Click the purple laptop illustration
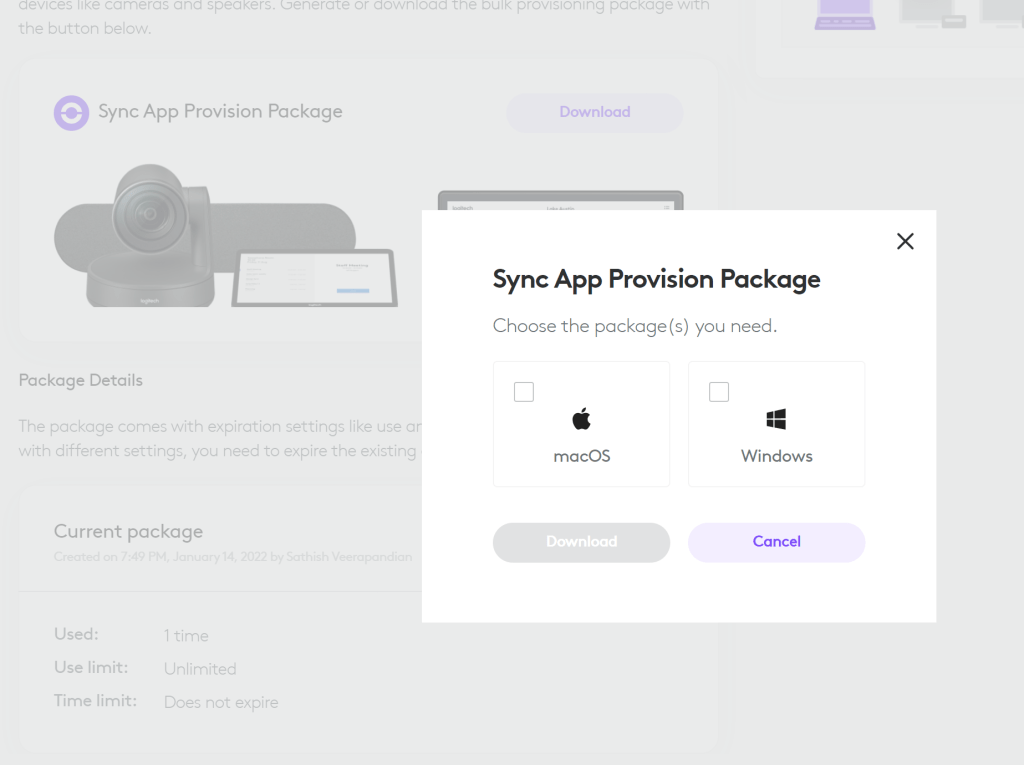The width and height of the screenshot is (1024, 765). 844,14
